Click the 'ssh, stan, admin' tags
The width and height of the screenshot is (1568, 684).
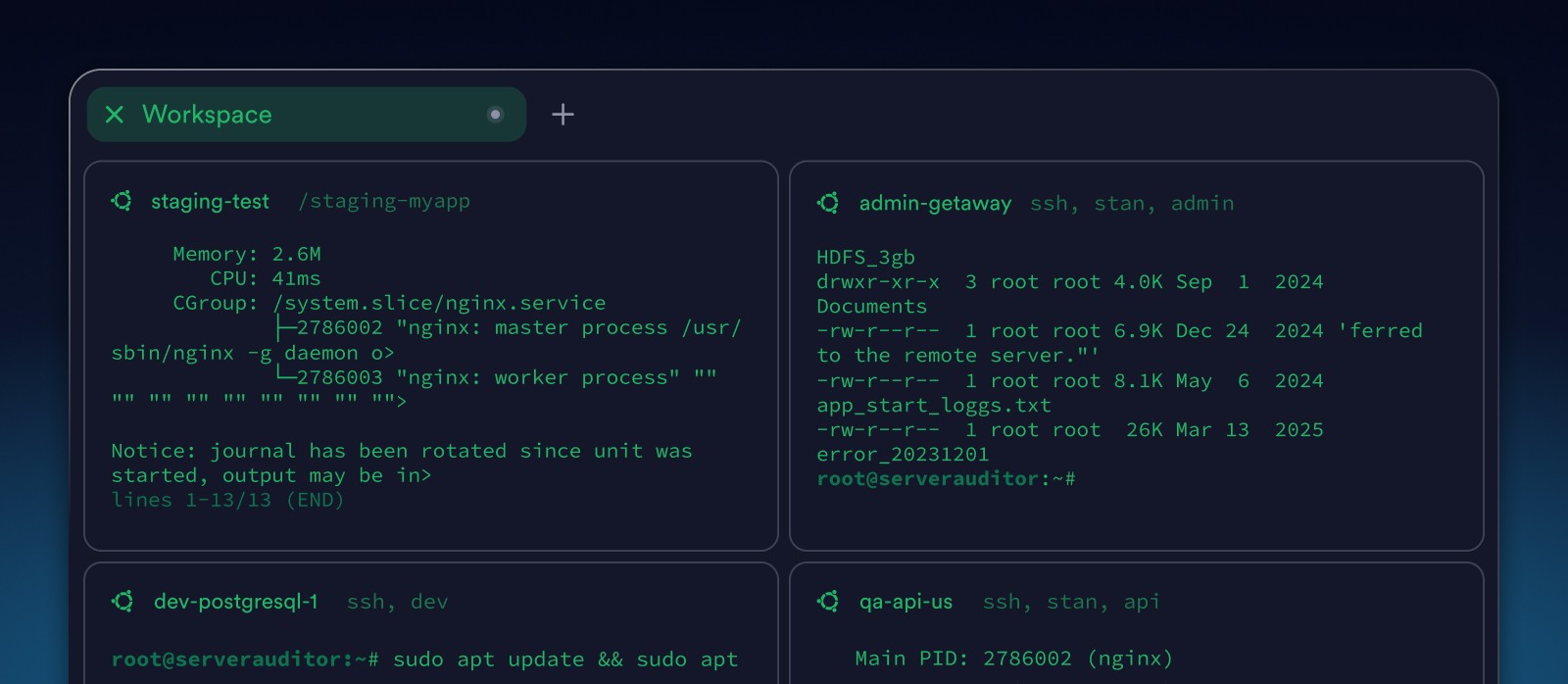tap(1132, 203)
